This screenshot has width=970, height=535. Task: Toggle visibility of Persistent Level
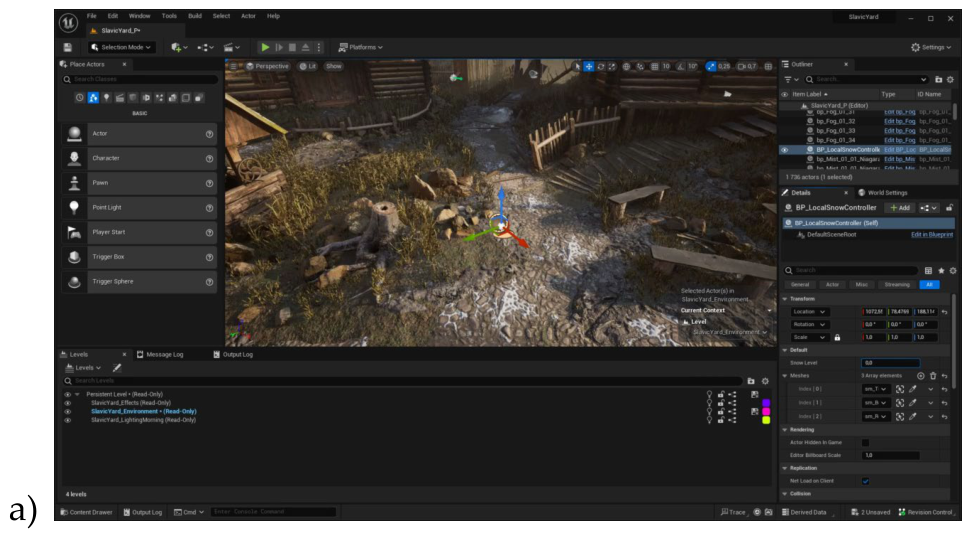67,394
